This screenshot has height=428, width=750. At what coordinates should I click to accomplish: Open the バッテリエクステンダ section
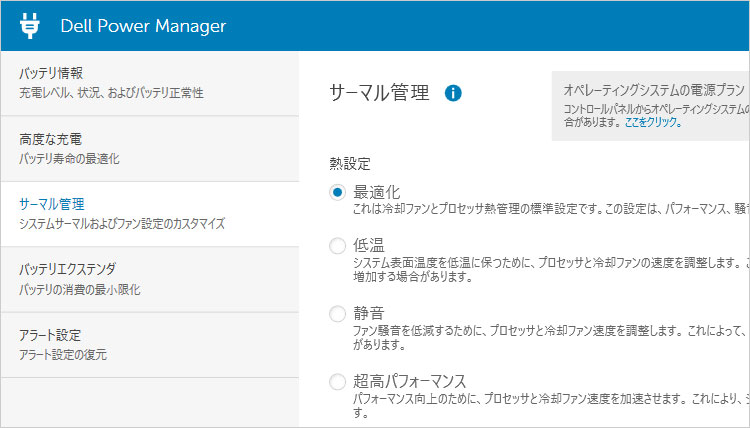pos(150,279)
